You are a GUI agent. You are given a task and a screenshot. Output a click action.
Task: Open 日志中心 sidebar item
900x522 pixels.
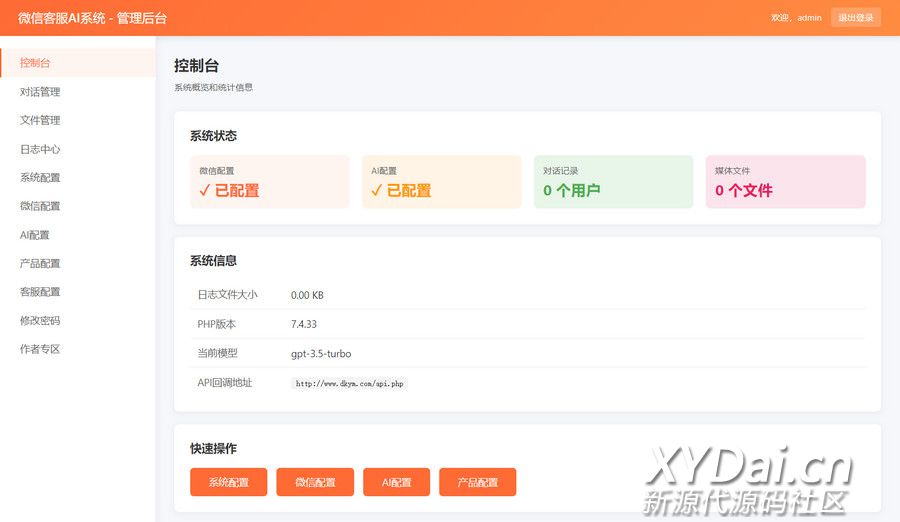pyautogui.click(x=40, y=149)
